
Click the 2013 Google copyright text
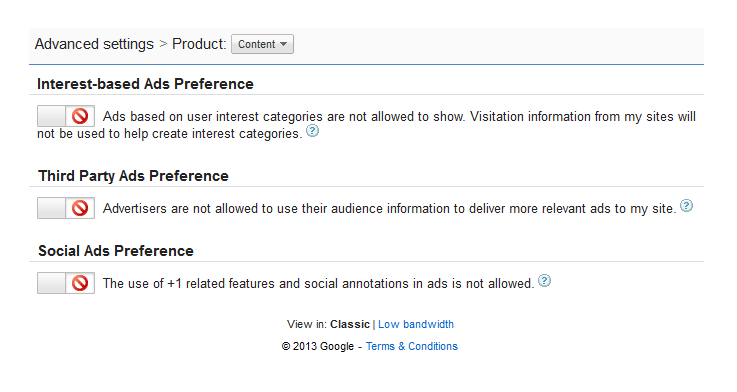tap(318, 346)
